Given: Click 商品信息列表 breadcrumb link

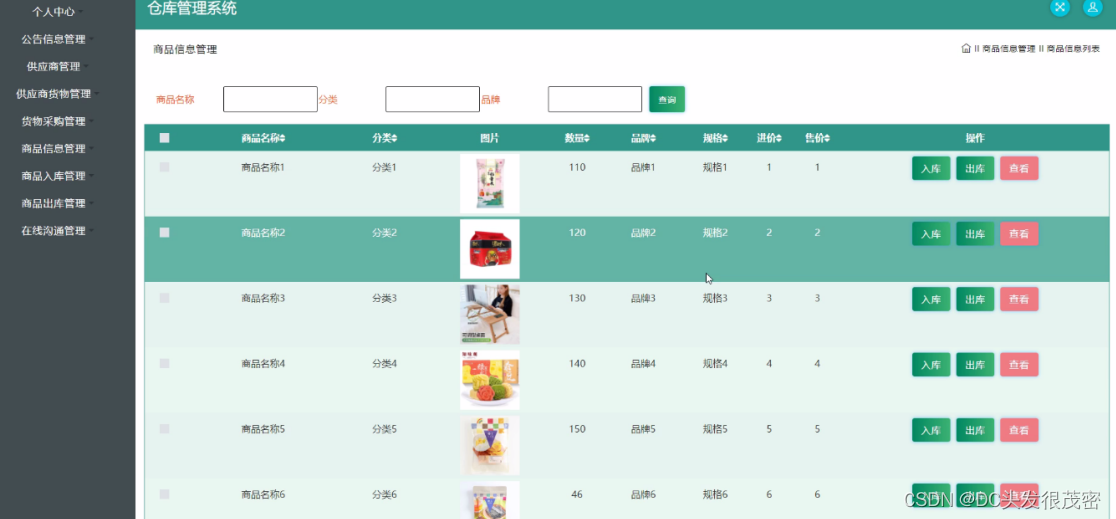Looking at the screenshot, I should (x=1073, y=49).
